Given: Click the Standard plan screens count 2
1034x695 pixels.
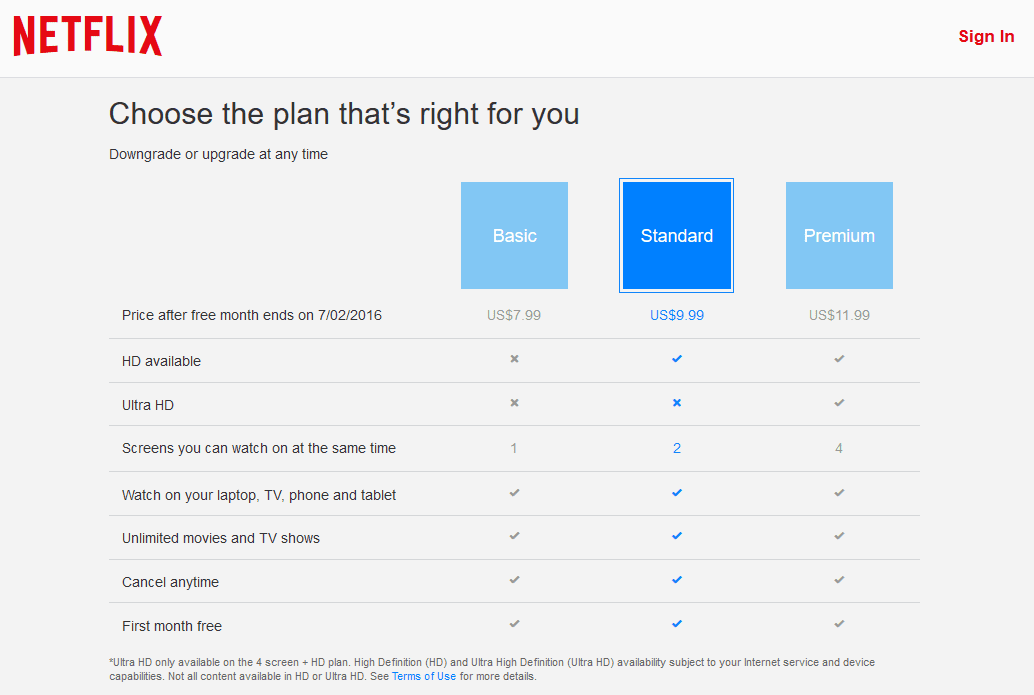Looking at the screenshot, I should [677, 448].
